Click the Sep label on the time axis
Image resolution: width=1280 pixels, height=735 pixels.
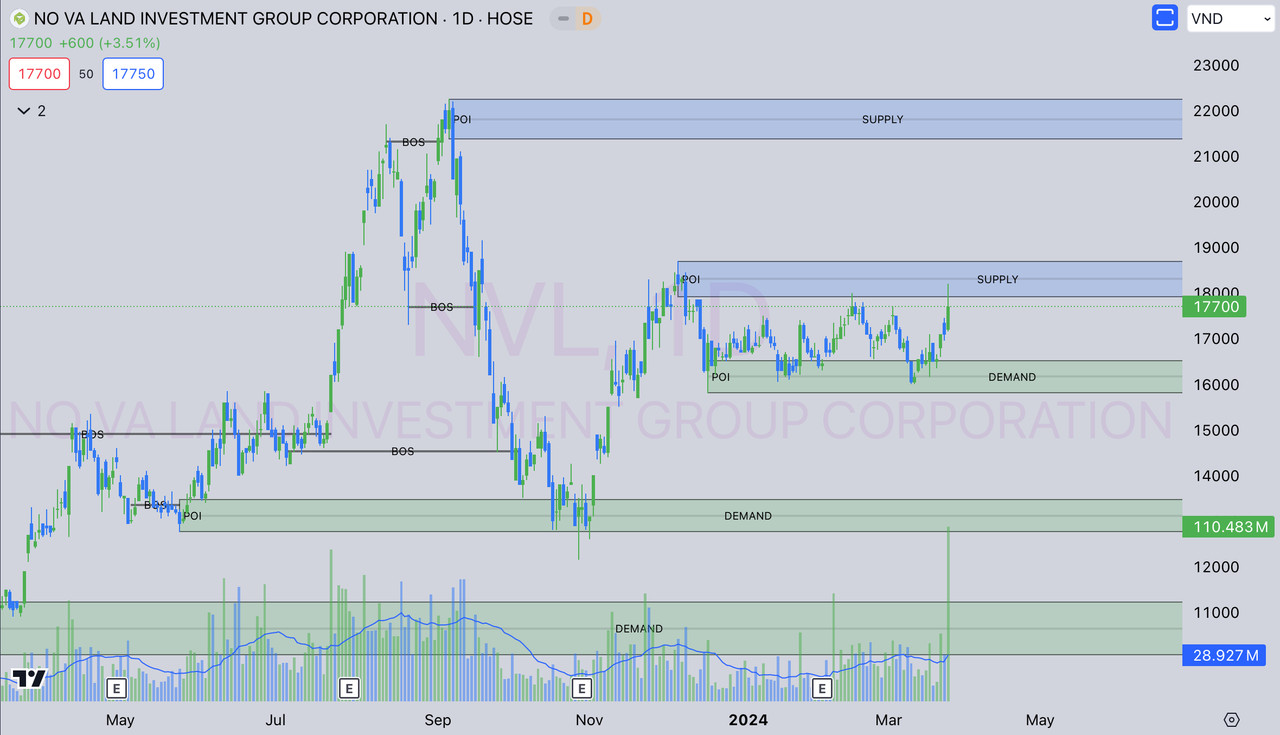437,720
